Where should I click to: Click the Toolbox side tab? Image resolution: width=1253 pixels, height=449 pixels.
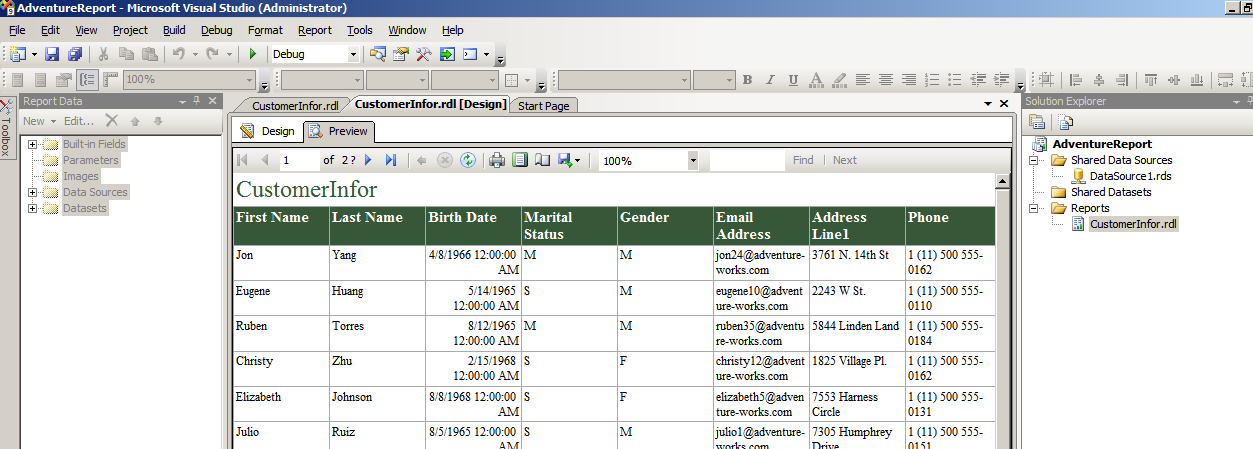pyautogui.click(x=6, y=130)
